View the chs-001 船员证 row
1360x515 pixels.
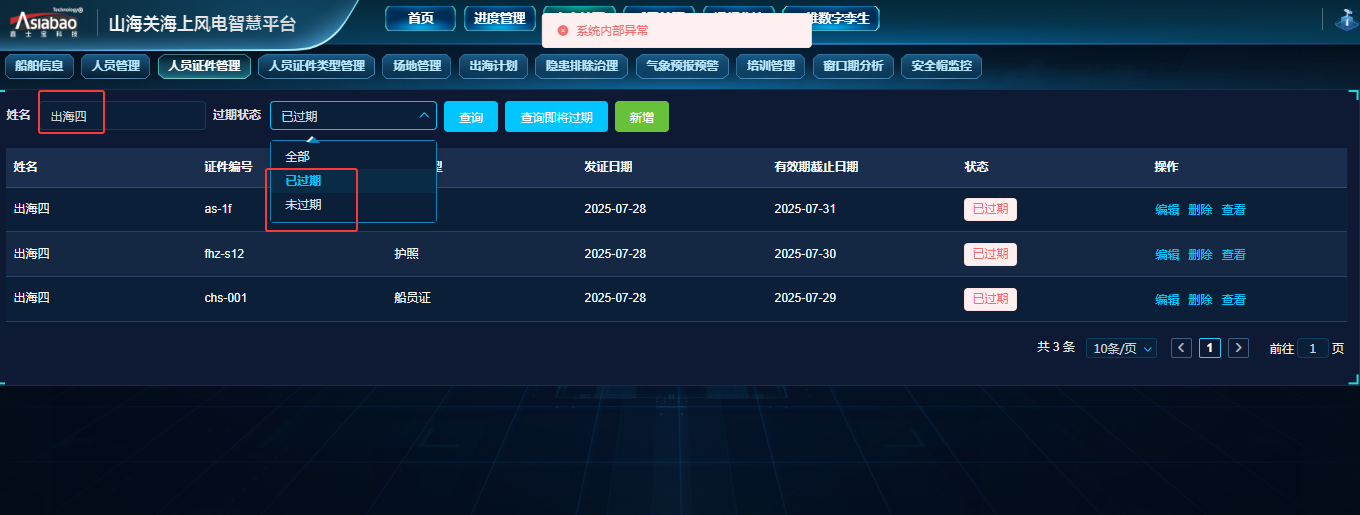coord(1233,300)
